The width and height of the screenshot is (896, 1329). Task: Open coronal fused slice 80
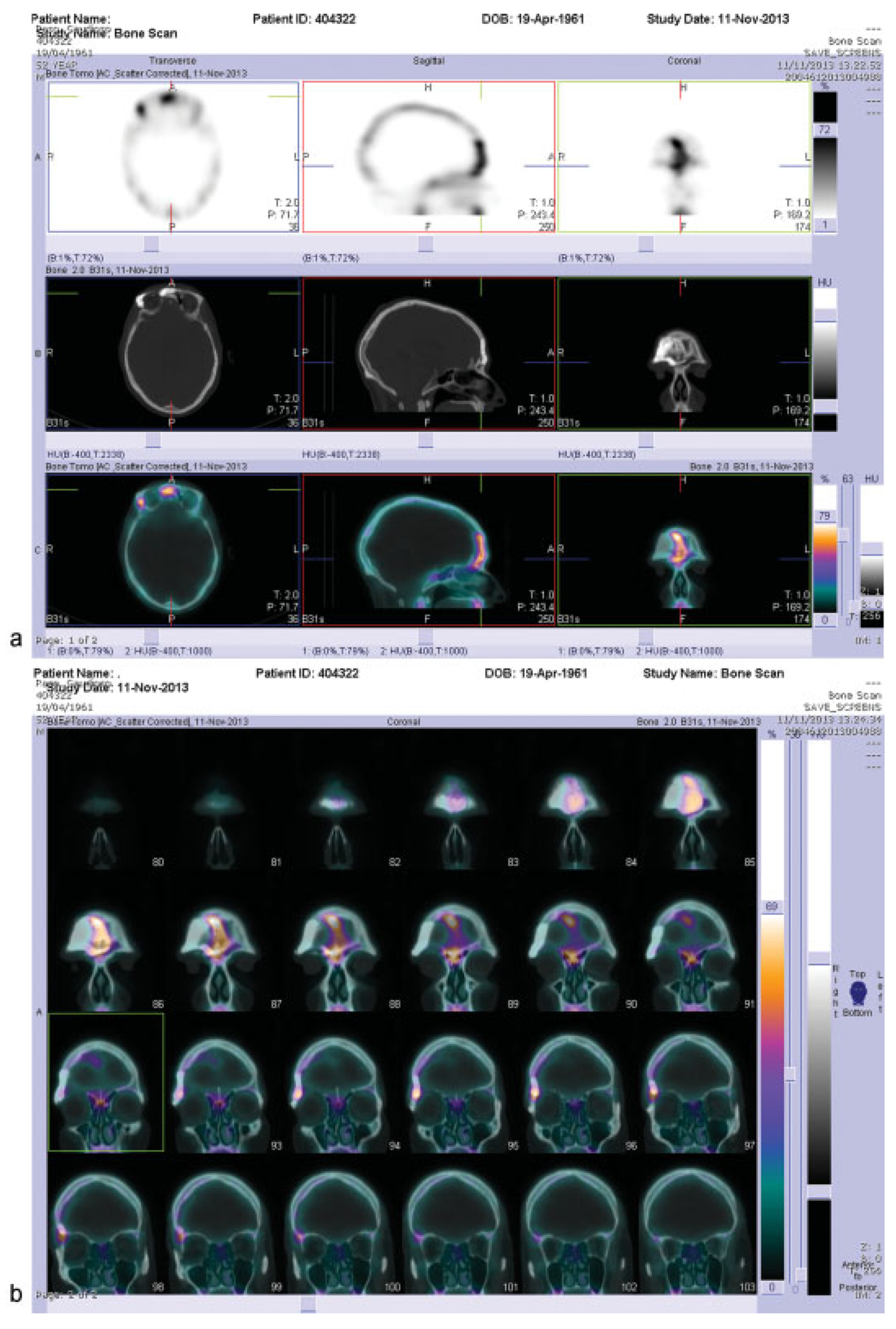106,800
